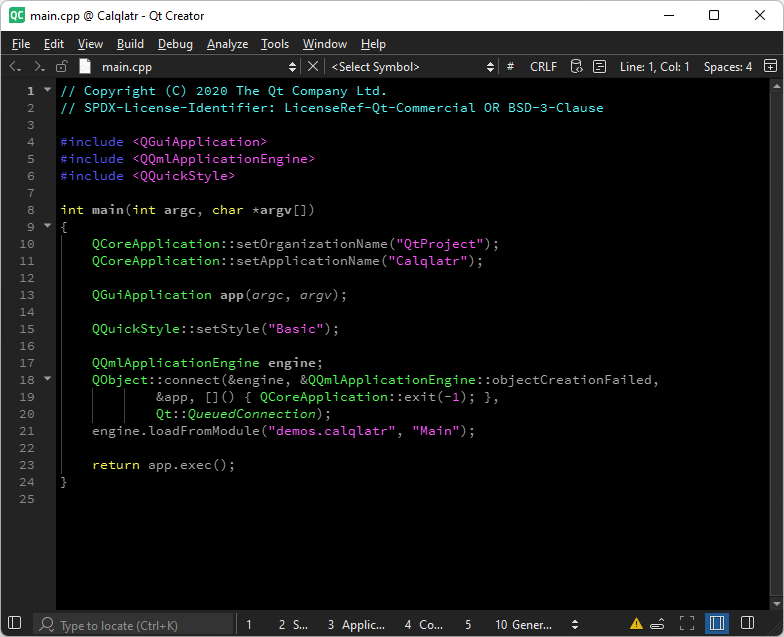The height and width of the screenshot is (637, 784).
Task: Click line number 13 in the gutter
Action: (27, 295)
